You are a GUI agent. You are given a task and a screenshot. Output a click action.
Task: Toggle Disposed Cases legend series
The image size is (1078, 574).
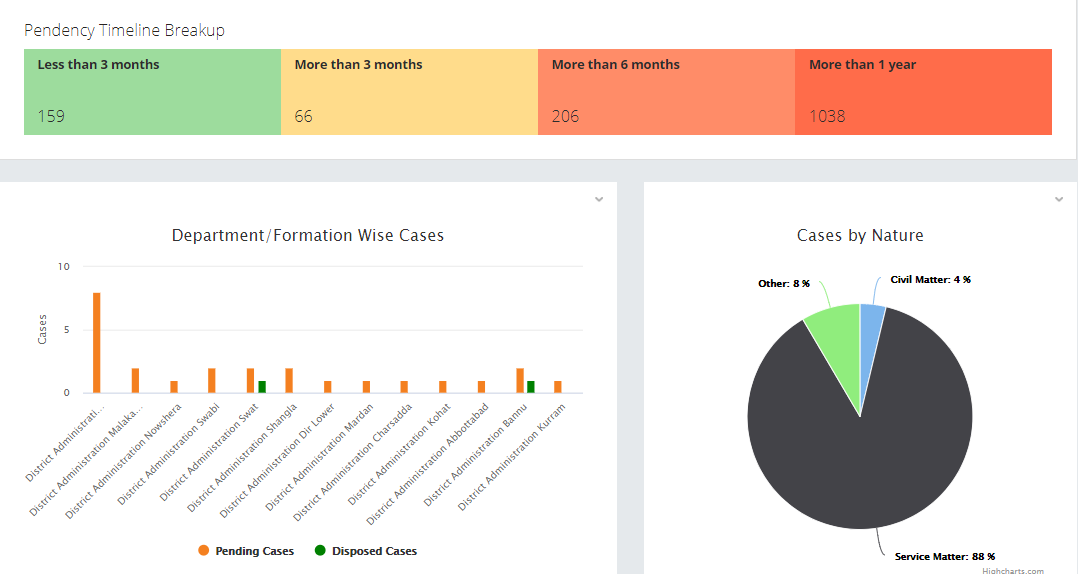pyautogui.click(x=365, y=551)
